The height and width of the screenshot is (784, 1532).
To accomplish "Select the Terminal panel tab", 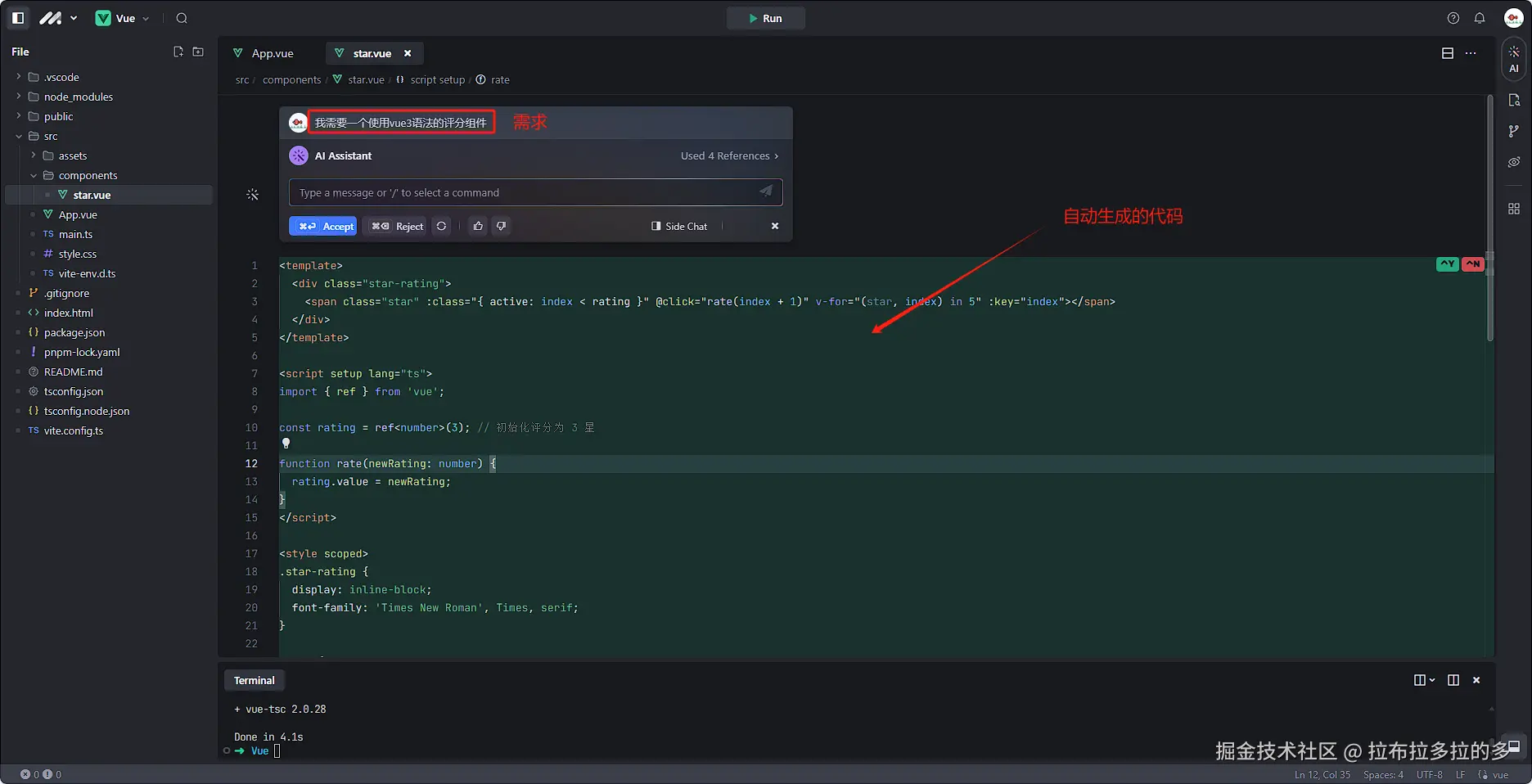I will point(254,680).
